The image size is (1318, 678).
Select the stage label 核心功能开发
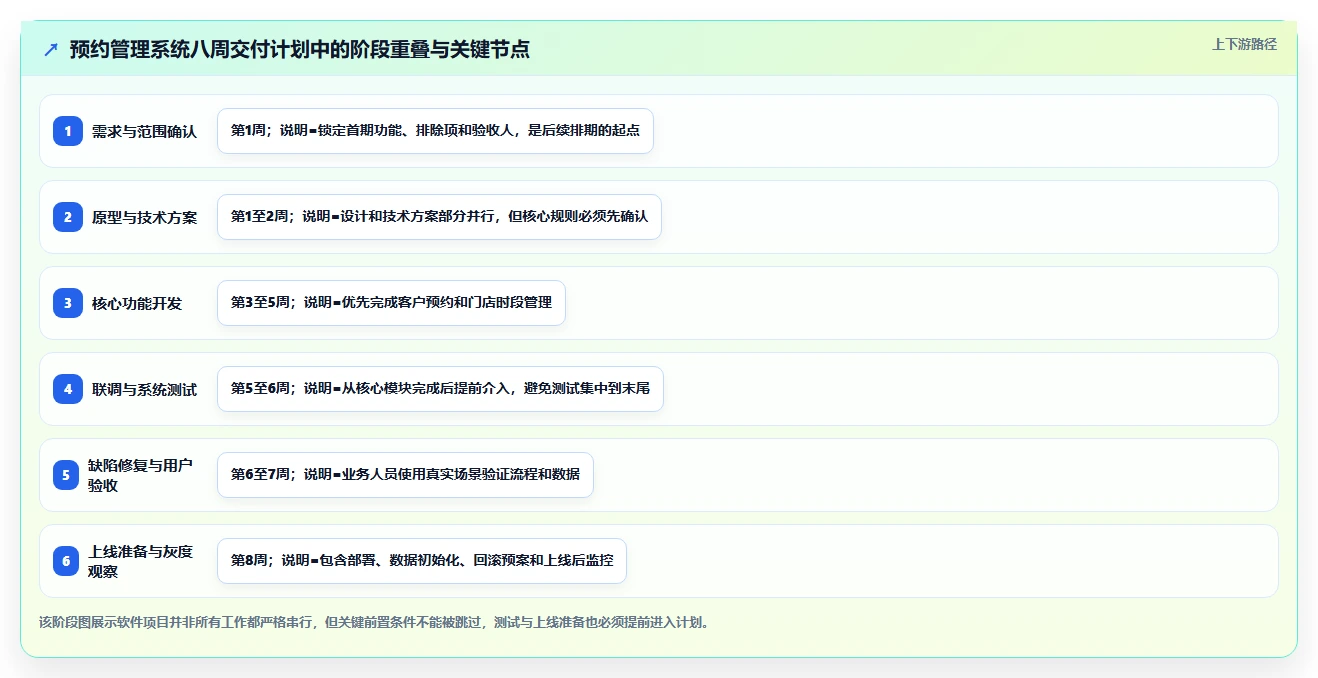click(137, 303)
